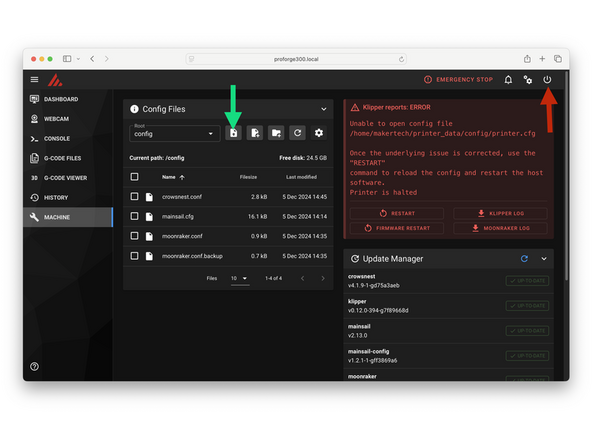
Task: Check the mainsail.cfg checkbox
Action: coord(134,216)
